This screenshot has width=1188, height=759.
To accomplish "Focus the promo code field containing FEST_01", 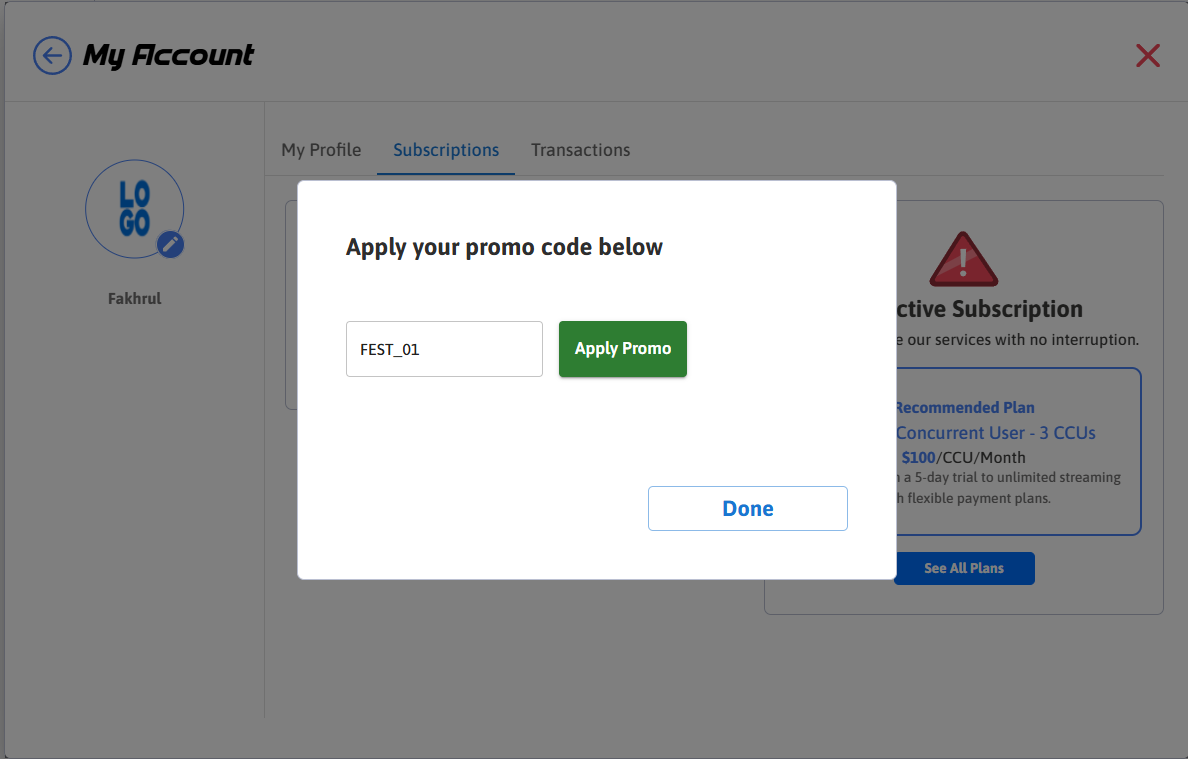I will pyautogui.click(x=444, y=349).
